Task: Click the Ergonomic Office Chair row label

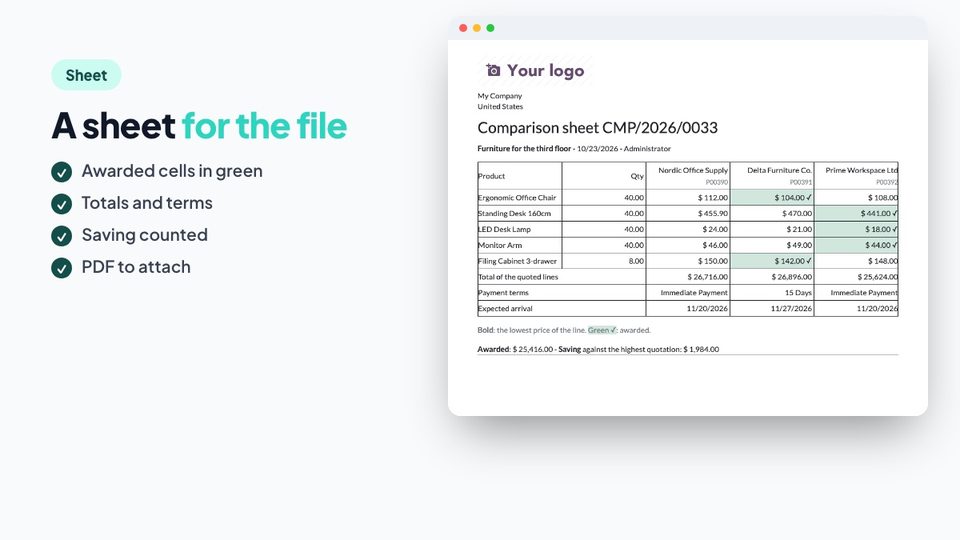Action: click(517, 197)
